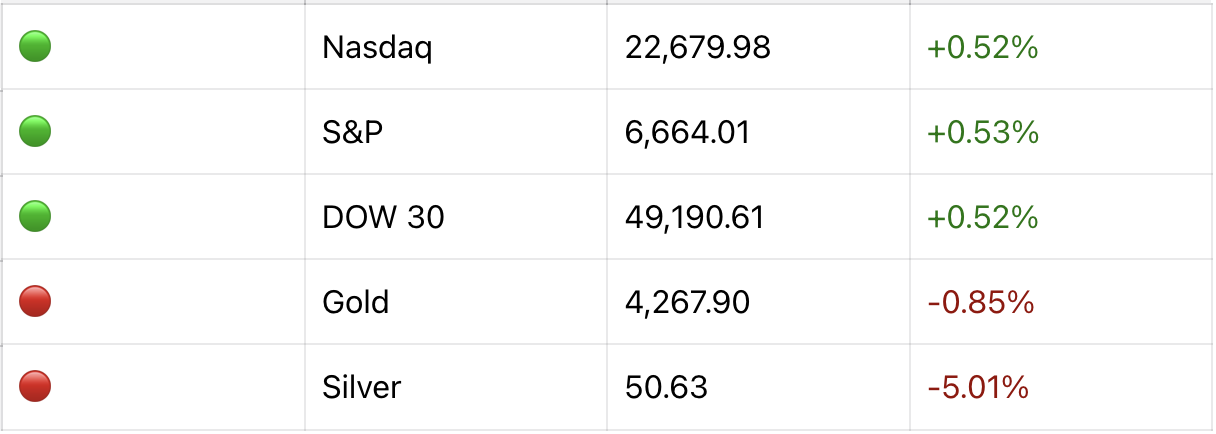
Task: Click the Gold -0.85% change
Action: click(x=980, y=302)
